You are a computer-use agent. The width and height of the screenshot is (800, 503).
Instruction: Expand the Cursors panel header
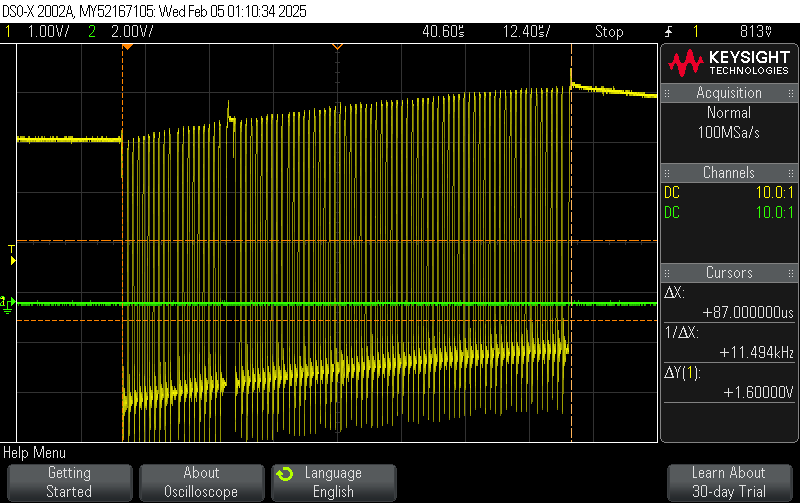click(729, 273)
